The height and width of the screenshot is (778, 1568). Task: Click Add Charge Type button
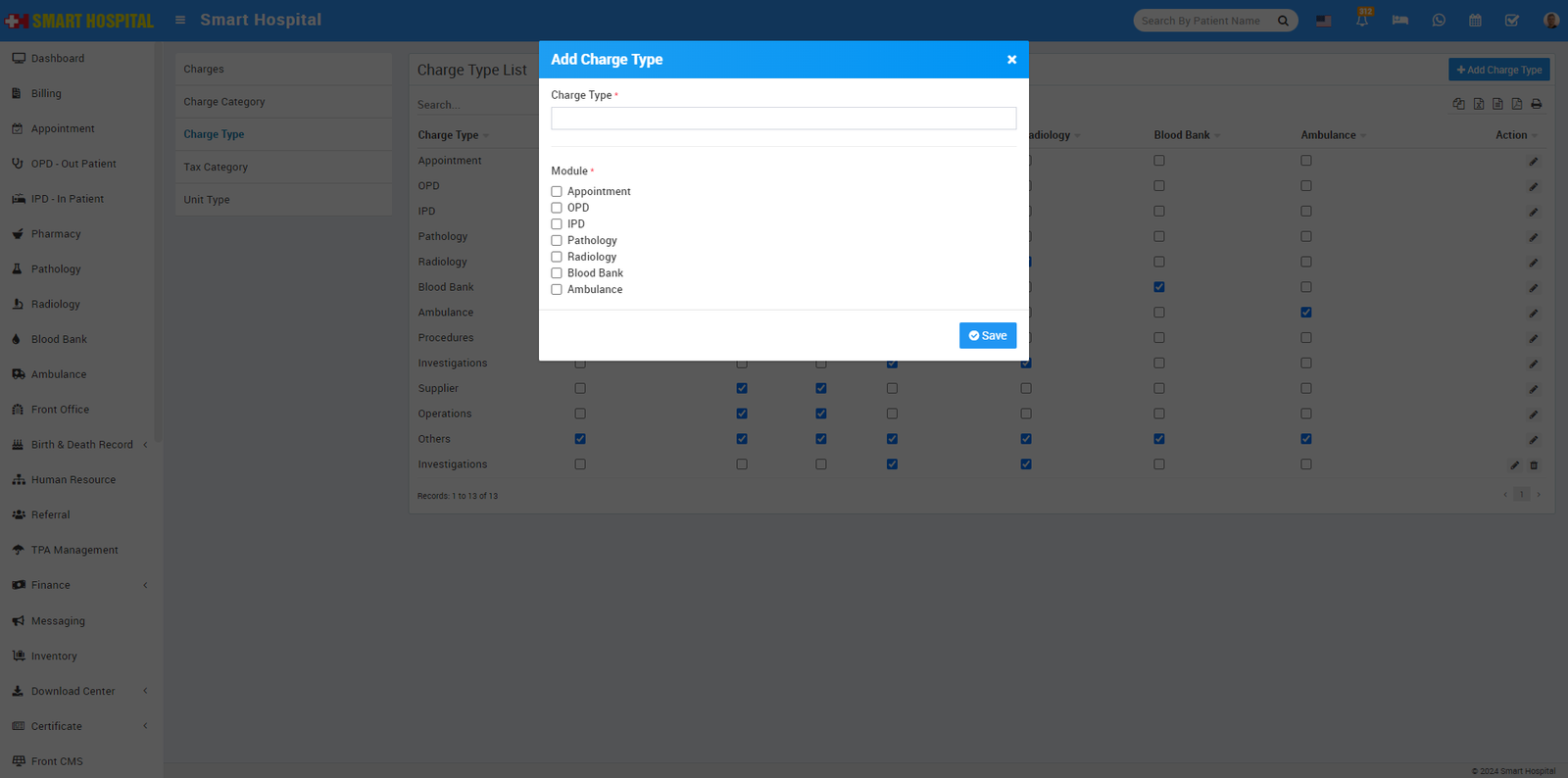1498,70
